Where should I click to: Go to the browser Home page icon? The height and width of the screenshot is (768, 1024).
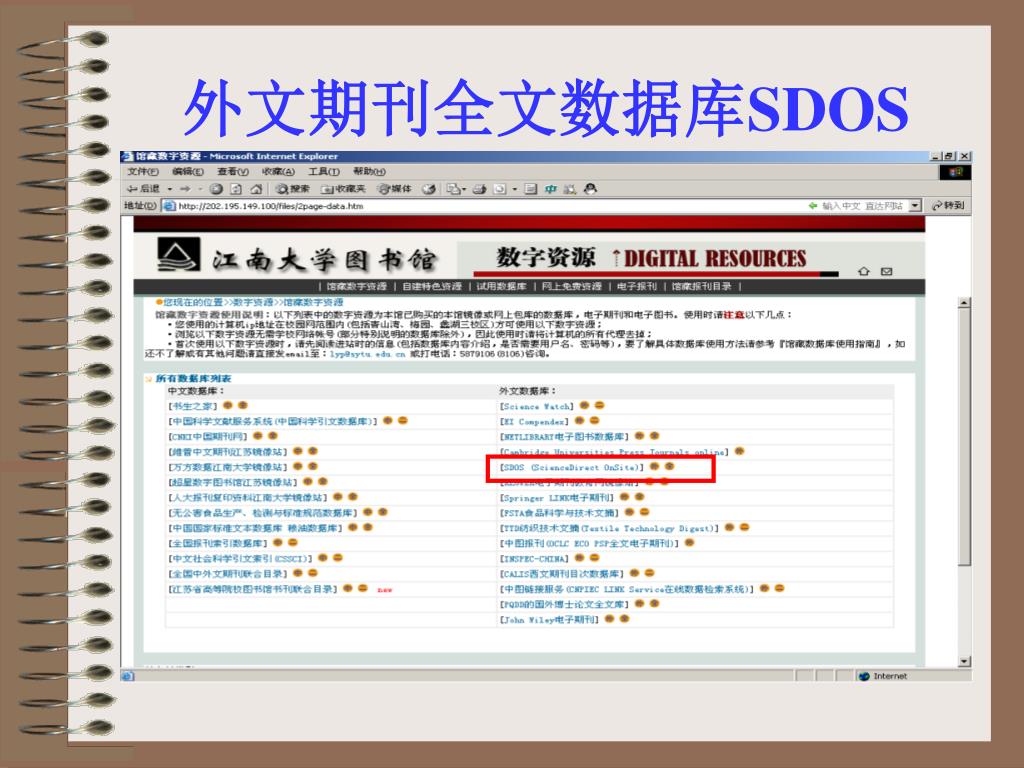[x=256, y=189]
